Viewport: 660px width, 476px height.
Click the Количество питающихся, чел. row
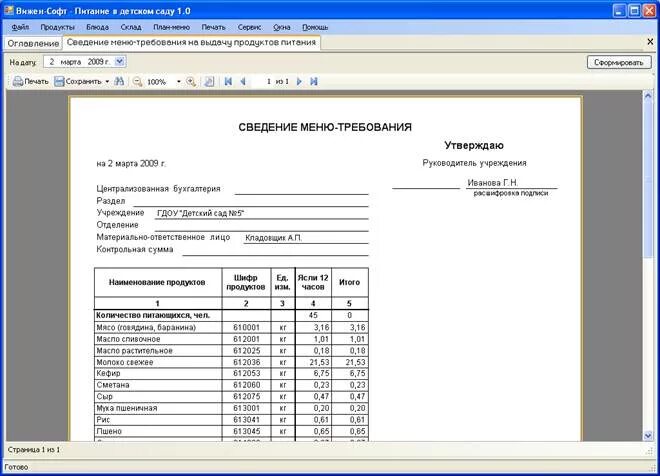point(231,315)
